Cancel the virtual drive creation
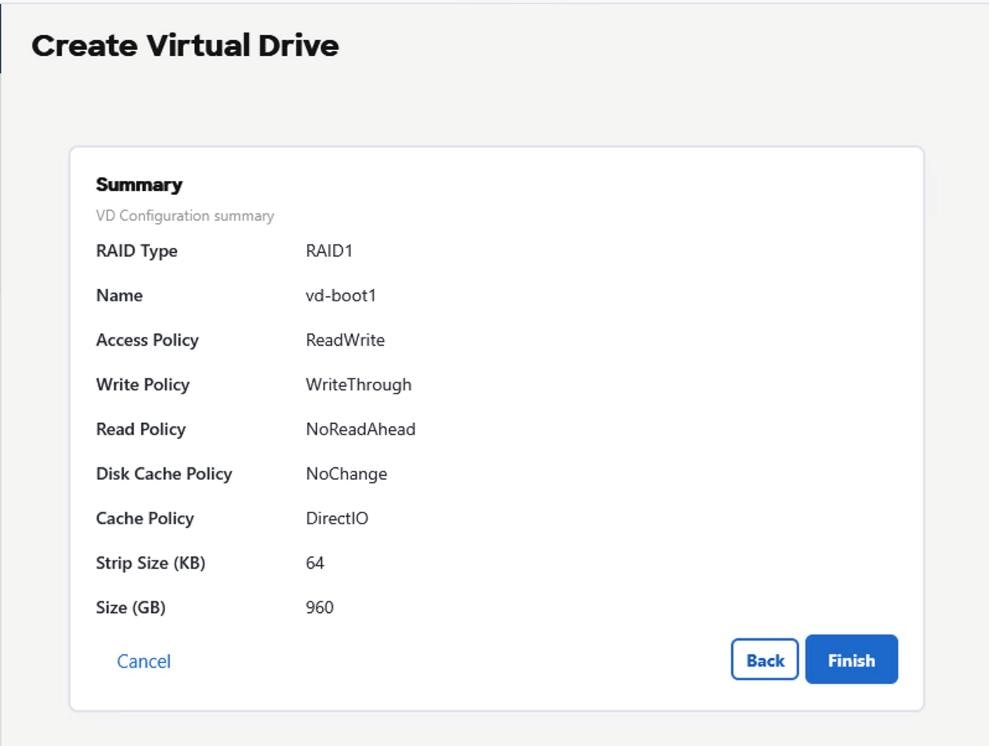The image size is (989, 746). tap(144, 661)
